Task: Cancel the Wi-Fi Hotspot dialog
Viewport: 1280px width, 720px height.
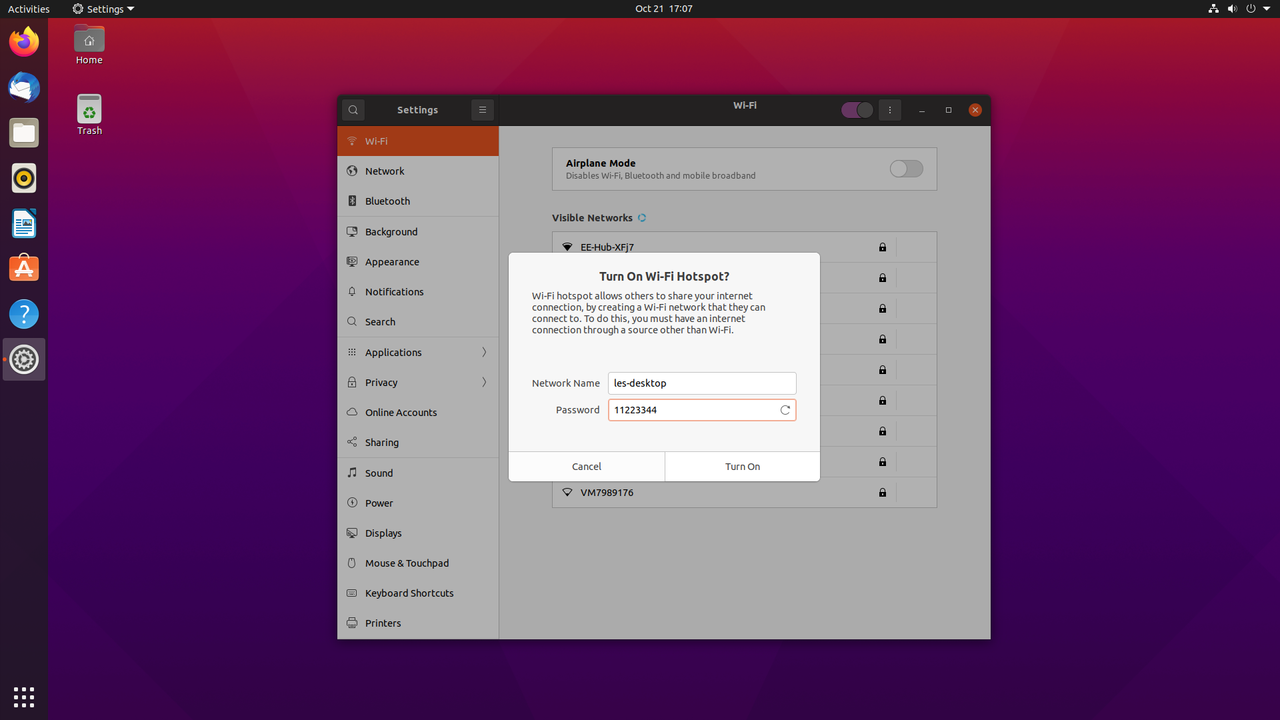Action: [587, 467]
